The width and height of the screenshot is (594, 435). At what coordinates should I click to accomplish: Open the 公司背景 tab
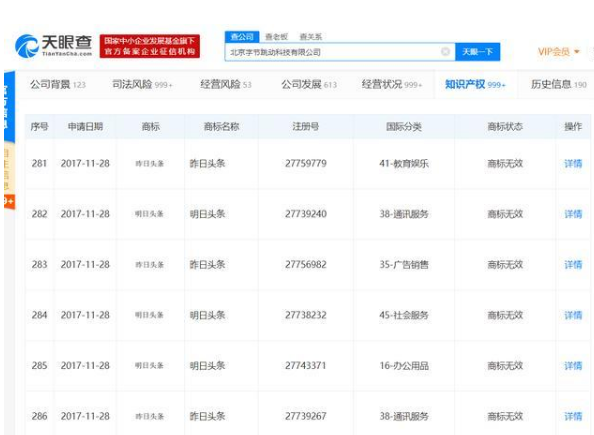58,84
